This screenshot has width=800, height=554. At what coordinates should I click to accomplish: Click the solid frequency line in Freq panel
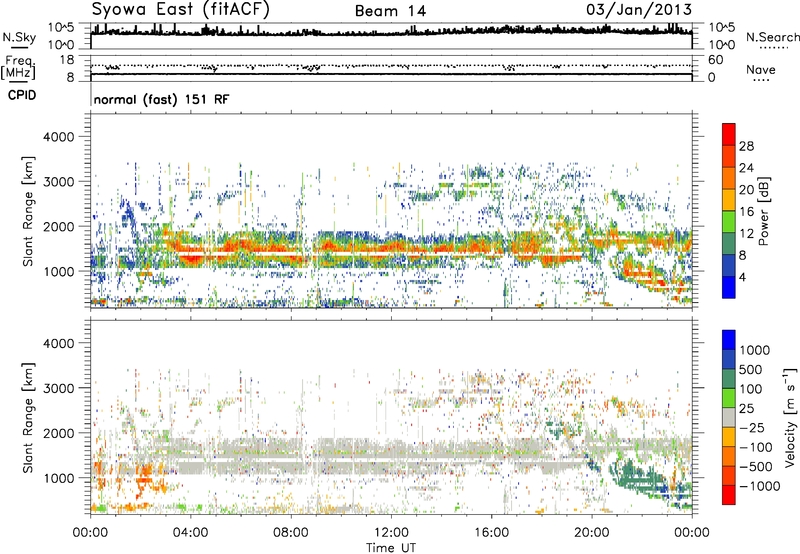tap(391, 74)
